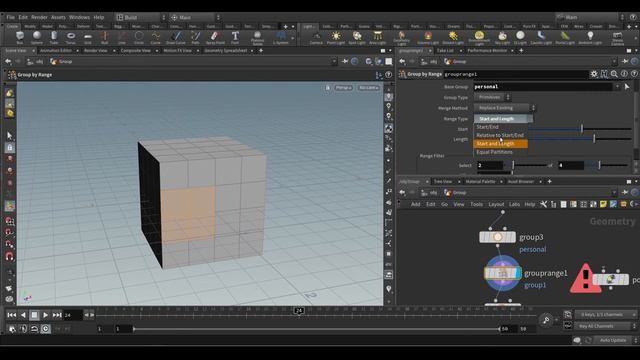Toggle the pin on the parameter pane
The image size is (640, 360).
(x=625, y=61)
